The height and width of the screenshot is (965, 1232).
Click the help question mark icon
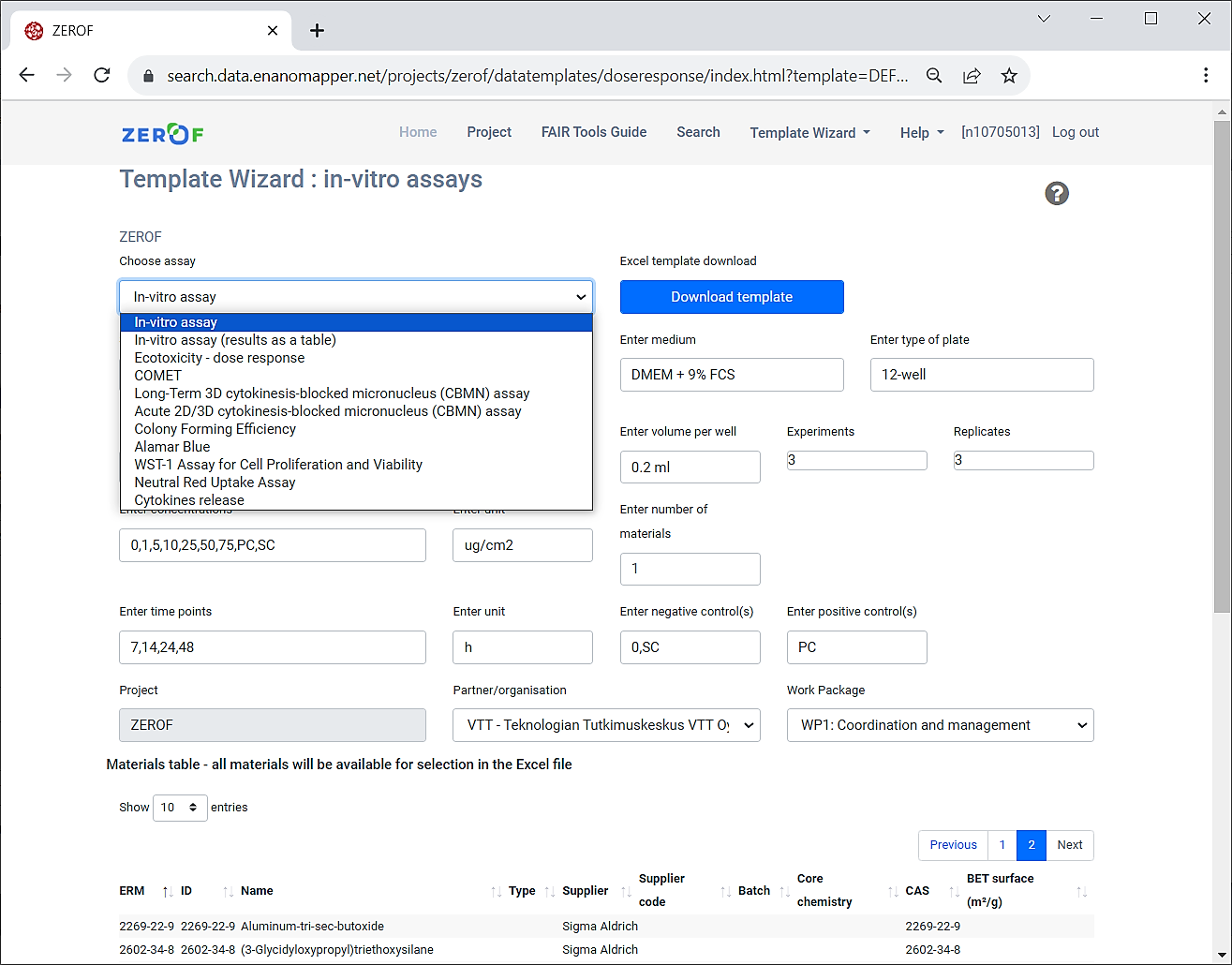1056,194
